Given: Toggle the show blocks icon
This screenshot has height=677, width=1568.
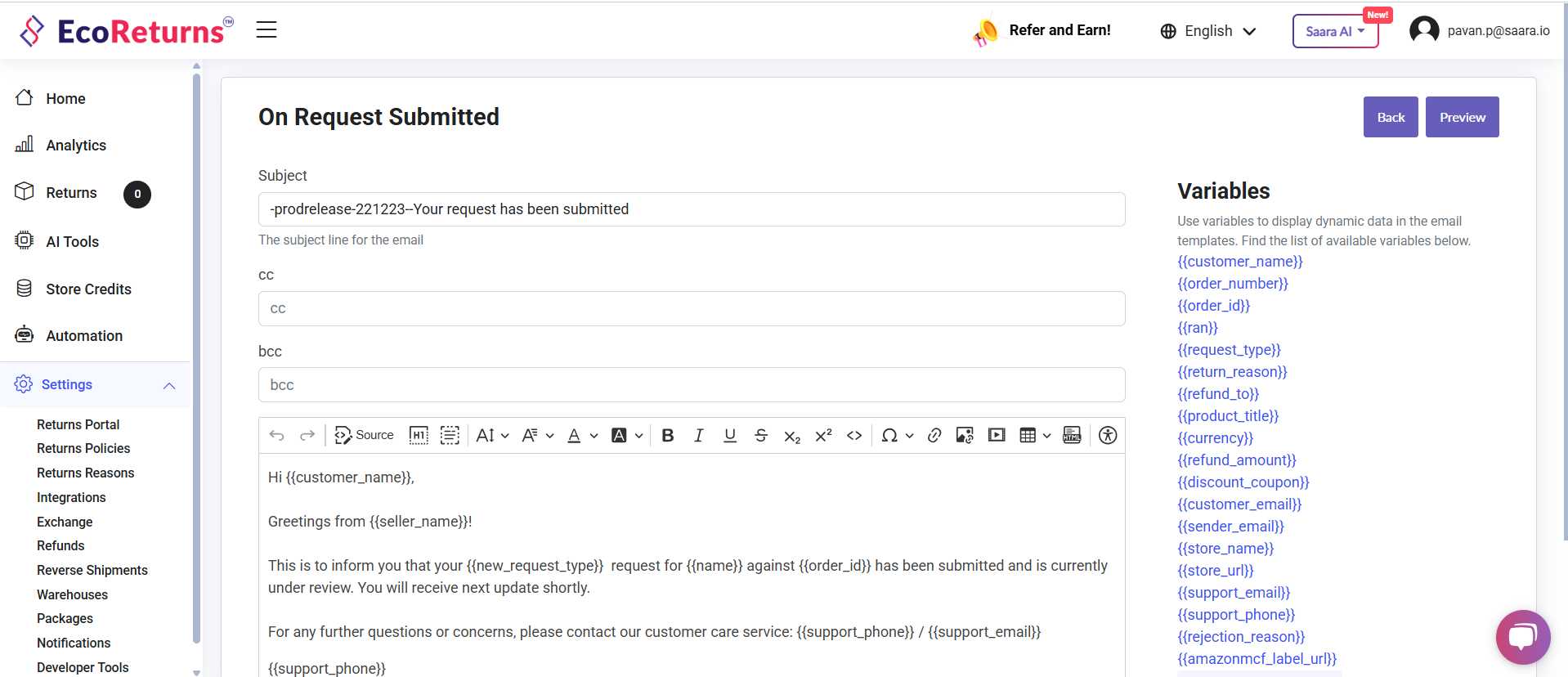Looking at the screenshot, I should click(x=450, y=436).
